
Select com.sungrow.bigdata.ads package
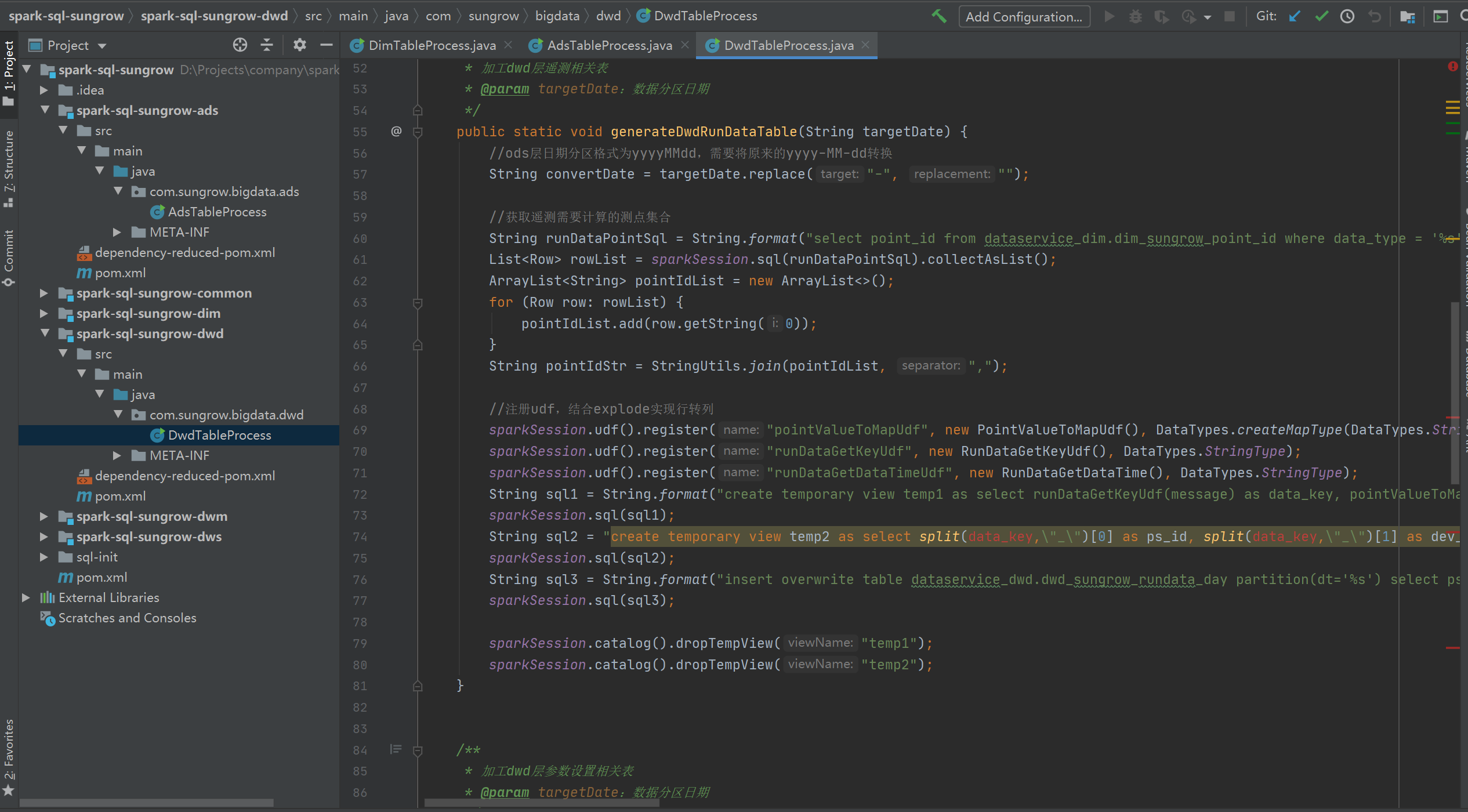tap(224, 191)
